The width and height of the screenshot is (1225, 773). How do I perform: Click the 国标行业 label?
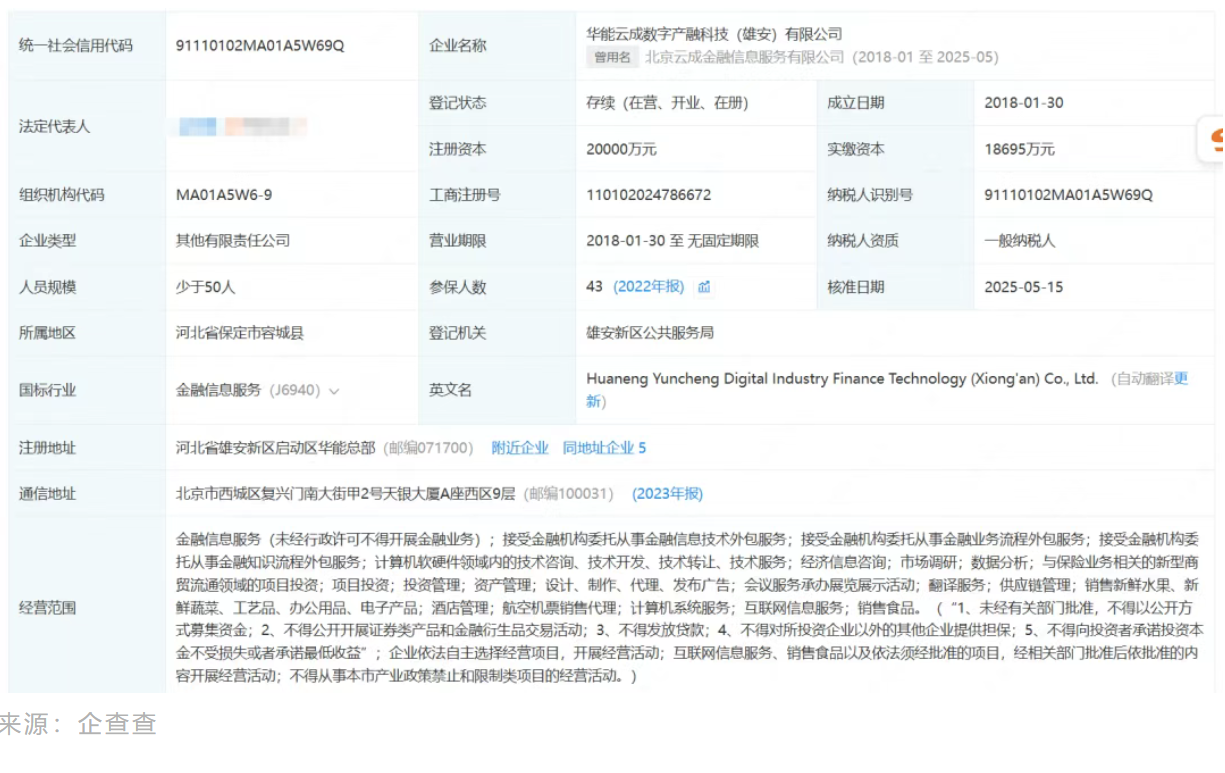[x=47, y=391]
